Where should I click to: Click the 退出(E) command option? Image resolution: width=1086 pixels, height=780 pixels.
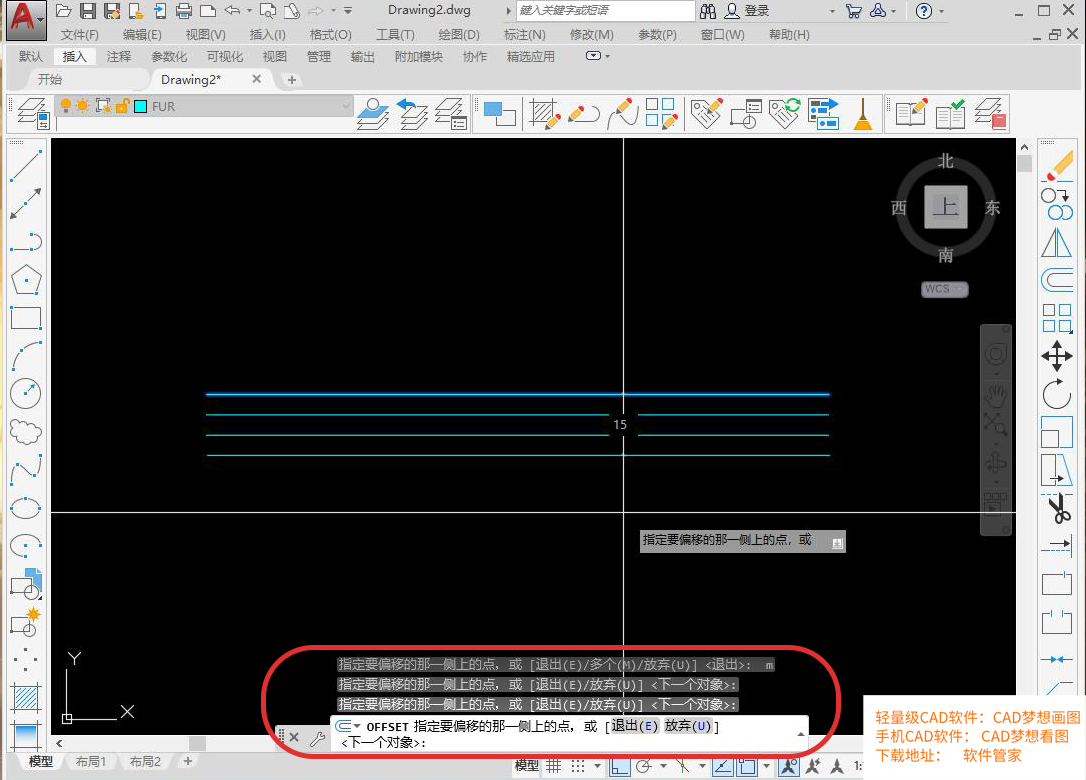click(x=634, y=725)
